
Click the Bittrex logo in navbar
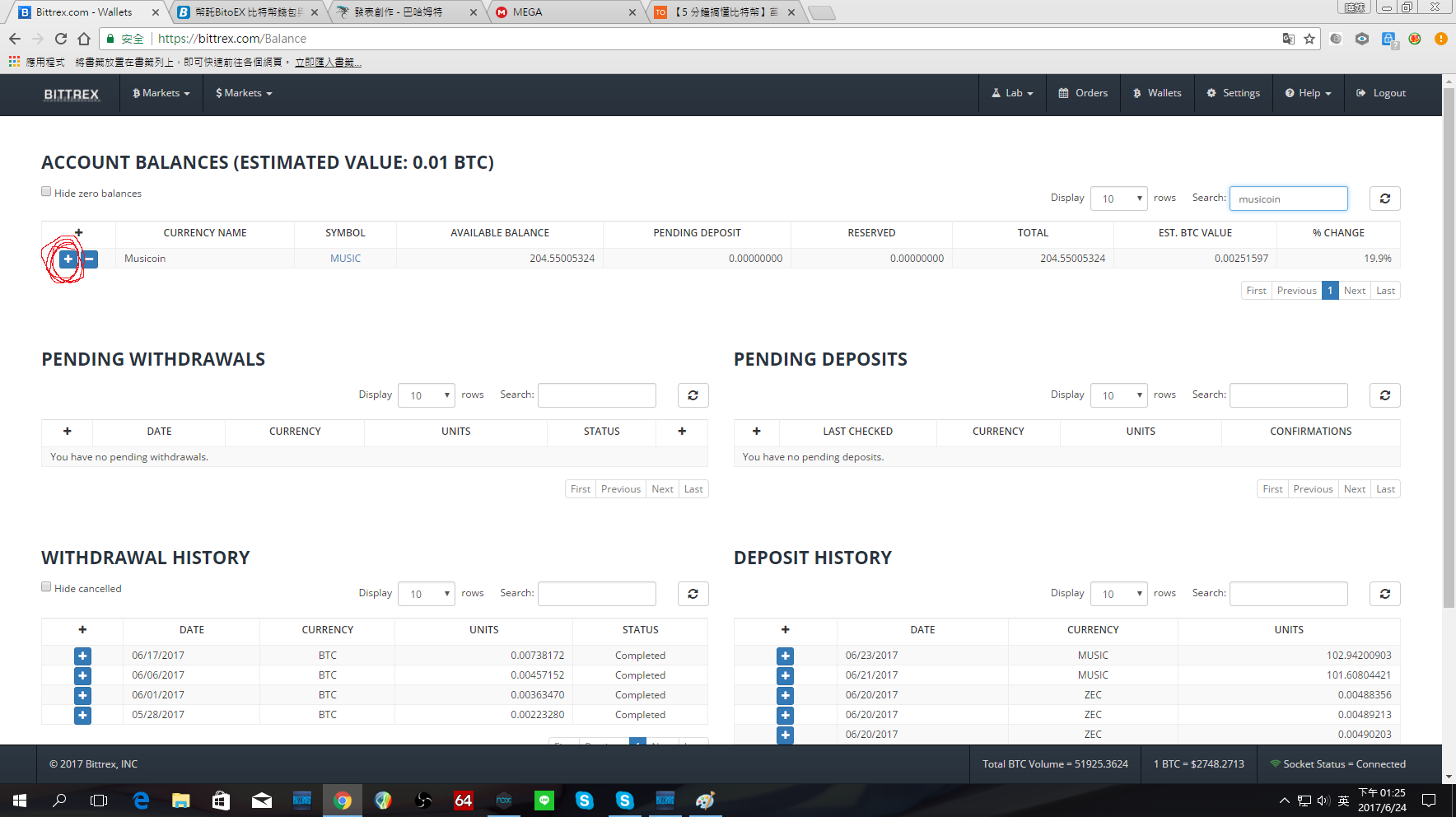[72, 94]
